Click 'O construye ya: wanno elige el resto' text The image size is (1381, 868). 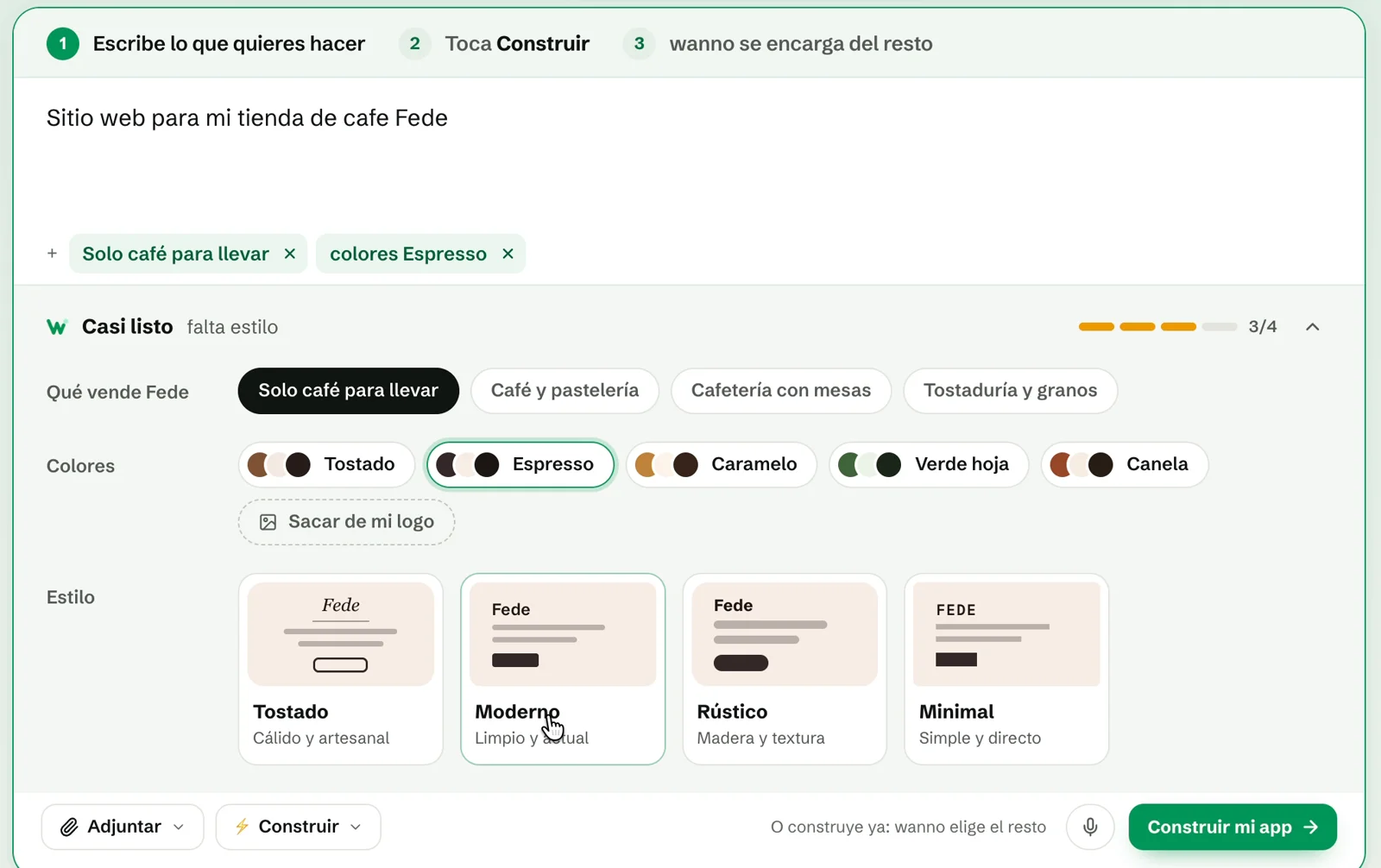coord(908,827)
